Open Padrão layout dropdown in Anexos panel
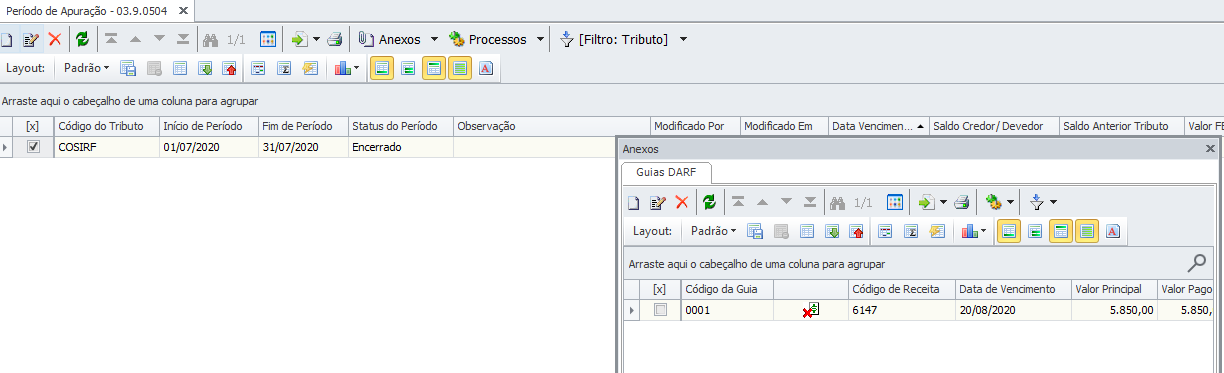1224x373 pixels. pos(713,230)
